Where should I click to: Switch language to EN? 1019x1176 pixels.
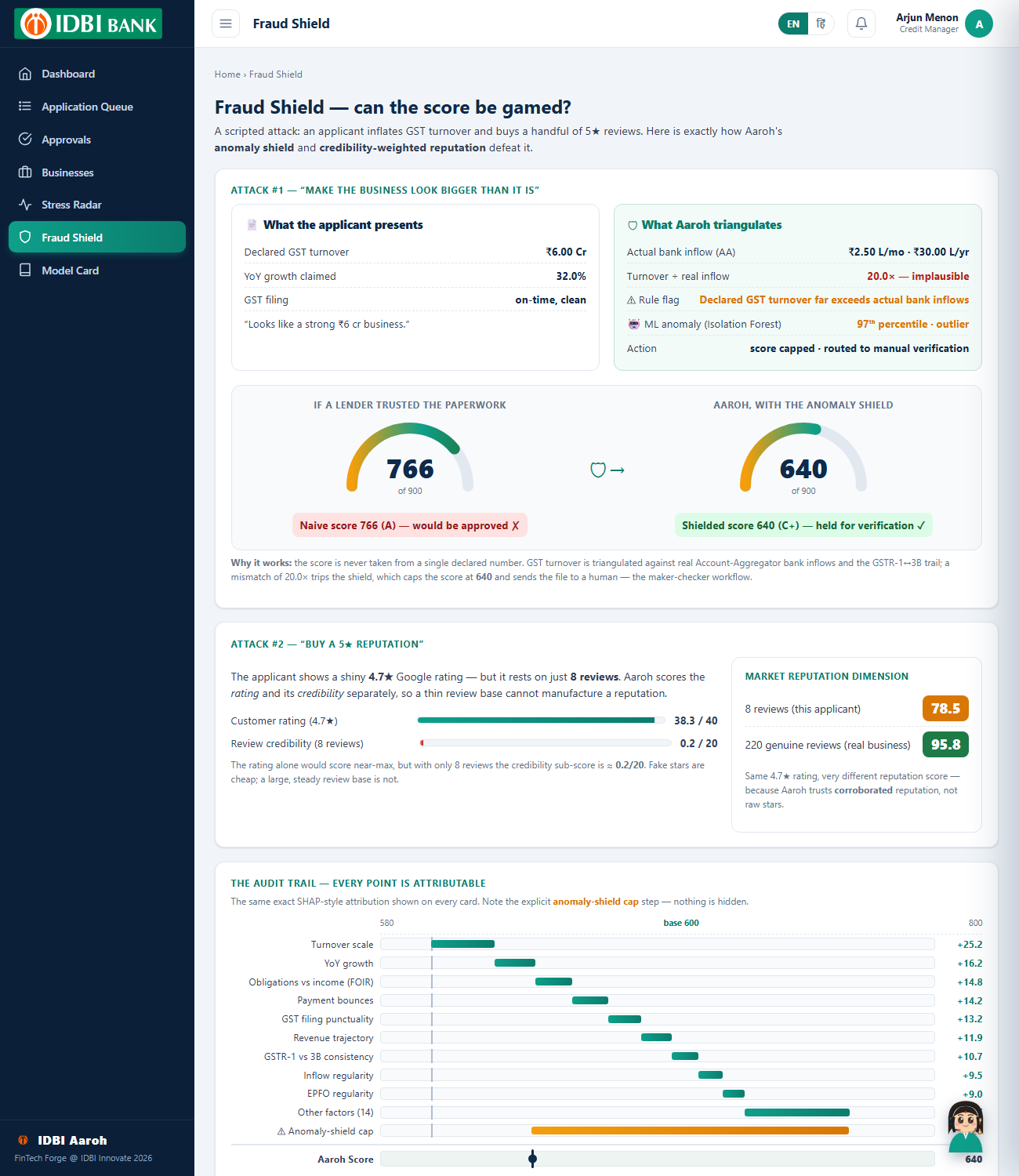point(793,24)
